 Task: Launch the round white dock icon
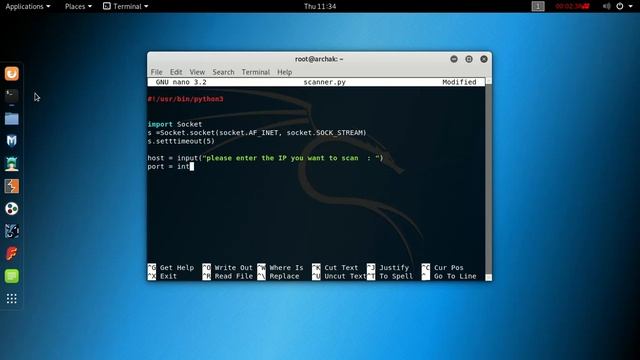click(x=11, y=209)
